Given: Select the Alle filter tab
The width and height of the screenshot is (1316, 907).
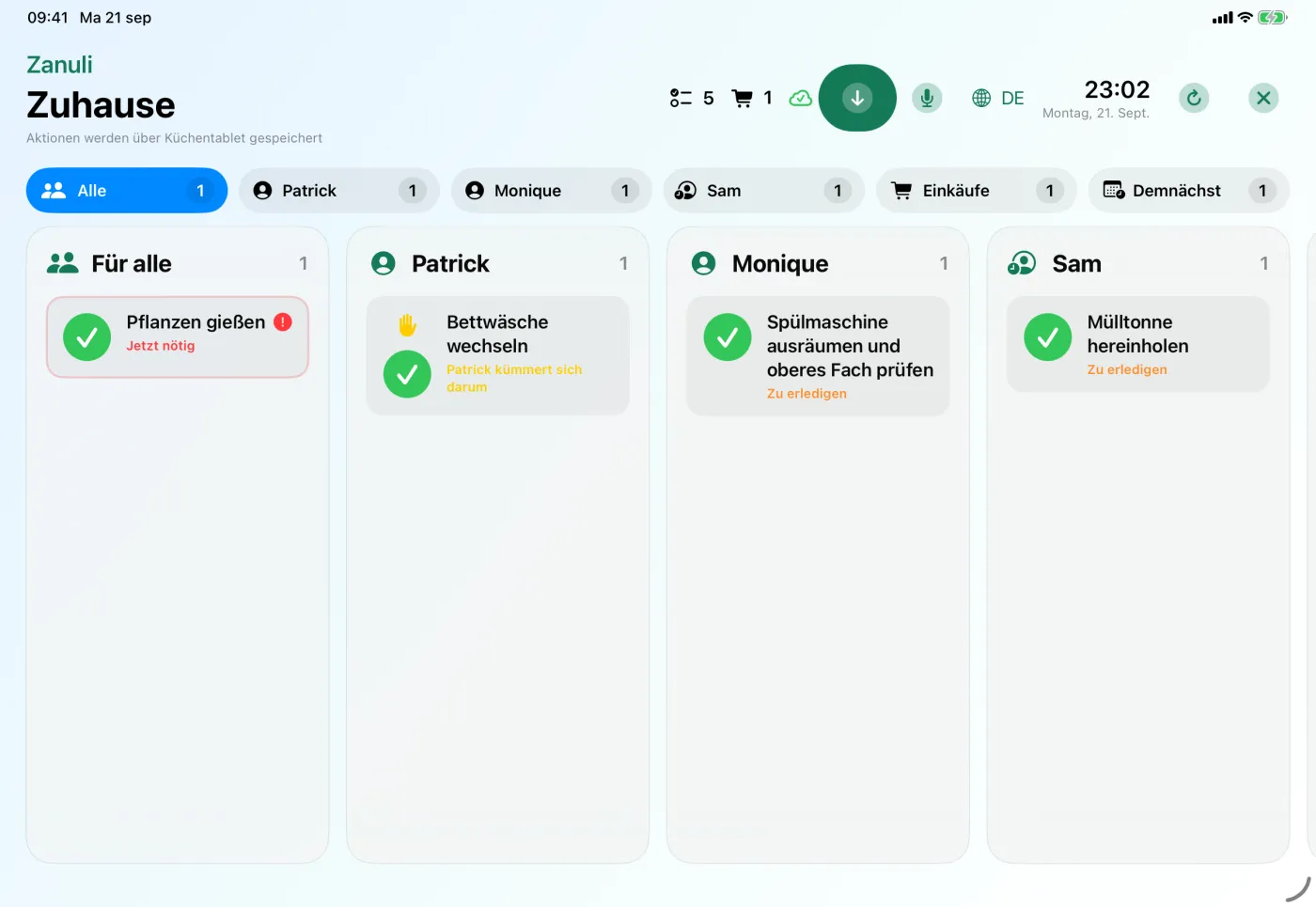Looking at the screenshot, I should pyautogui.click(x=127, y=191).
